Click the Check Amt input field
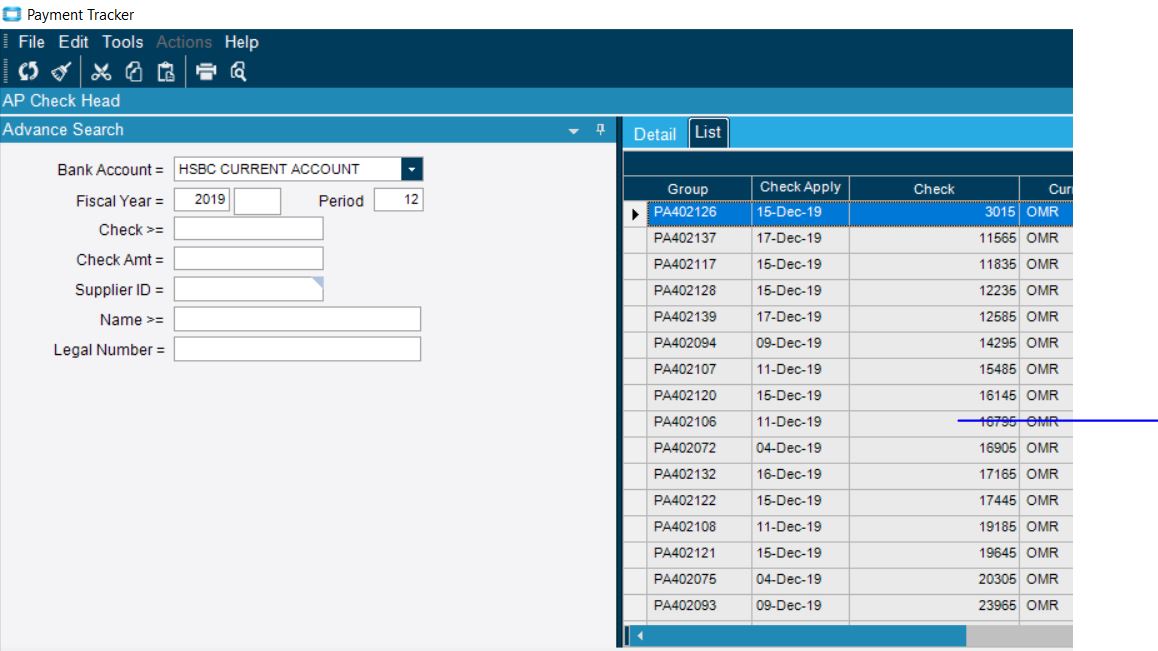 (x=248, y=259)
